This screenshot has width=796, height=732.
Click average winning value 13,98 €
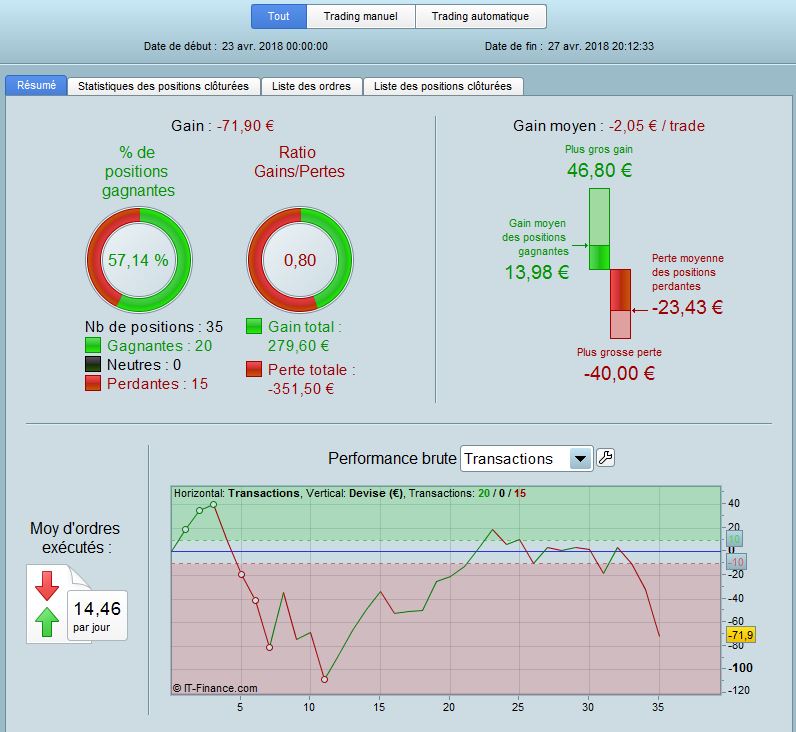[537, 273]
